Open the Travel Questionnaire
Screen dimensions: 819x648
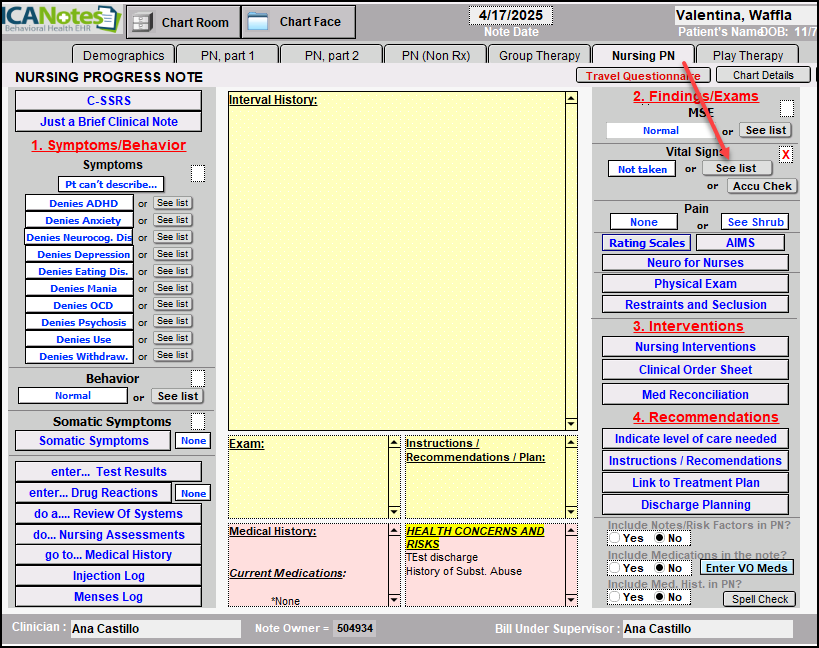click(x=643, y=75)
